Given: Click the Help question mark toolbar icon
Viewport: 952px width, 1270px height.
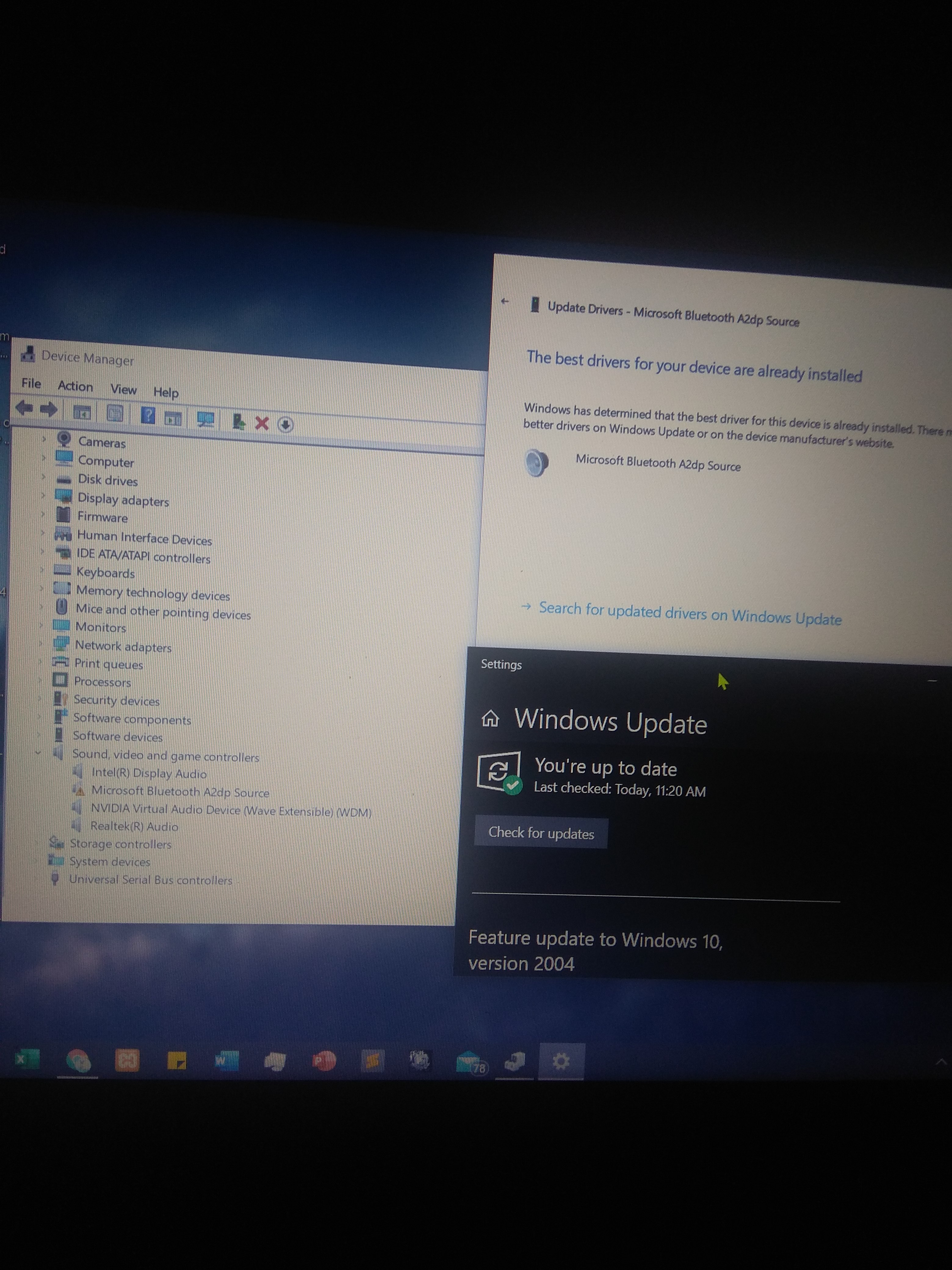Looking at the screenshot, I should point(147,415).
